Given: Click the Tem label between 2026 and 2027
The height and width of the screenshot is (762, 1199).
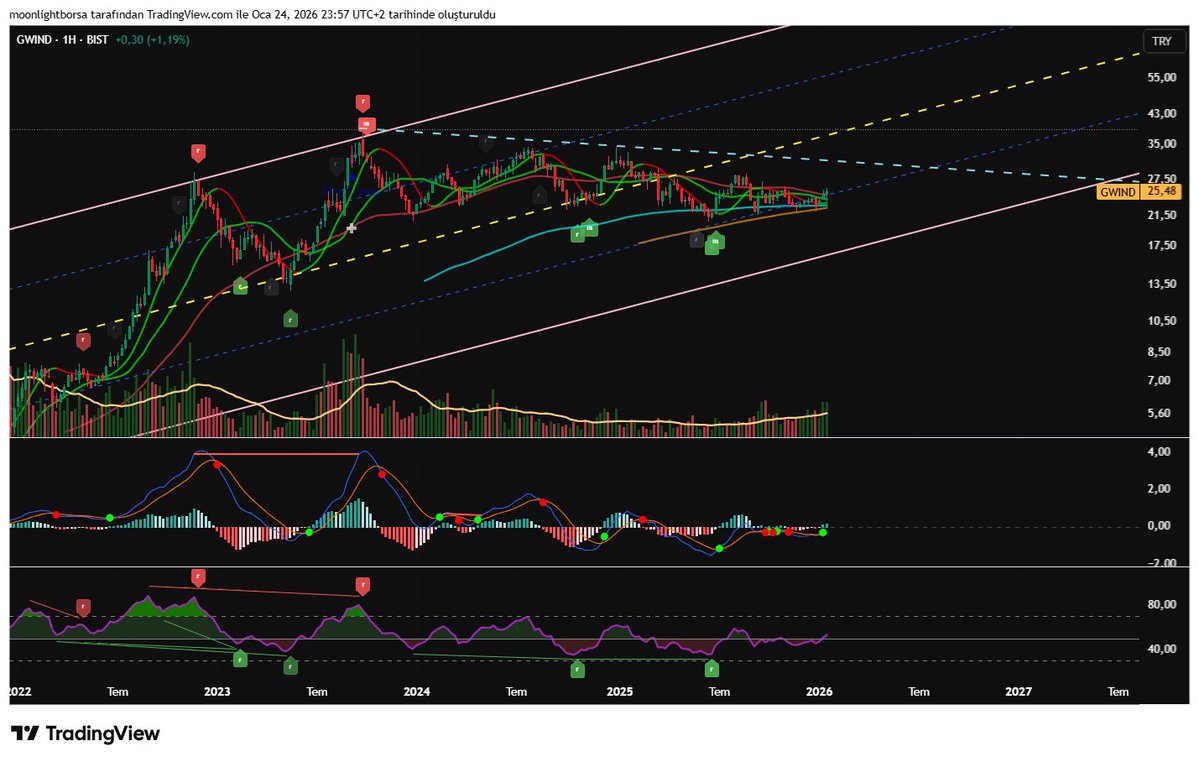Looking at the screenshot, I should pyautogui.click(x=919, y=692).
